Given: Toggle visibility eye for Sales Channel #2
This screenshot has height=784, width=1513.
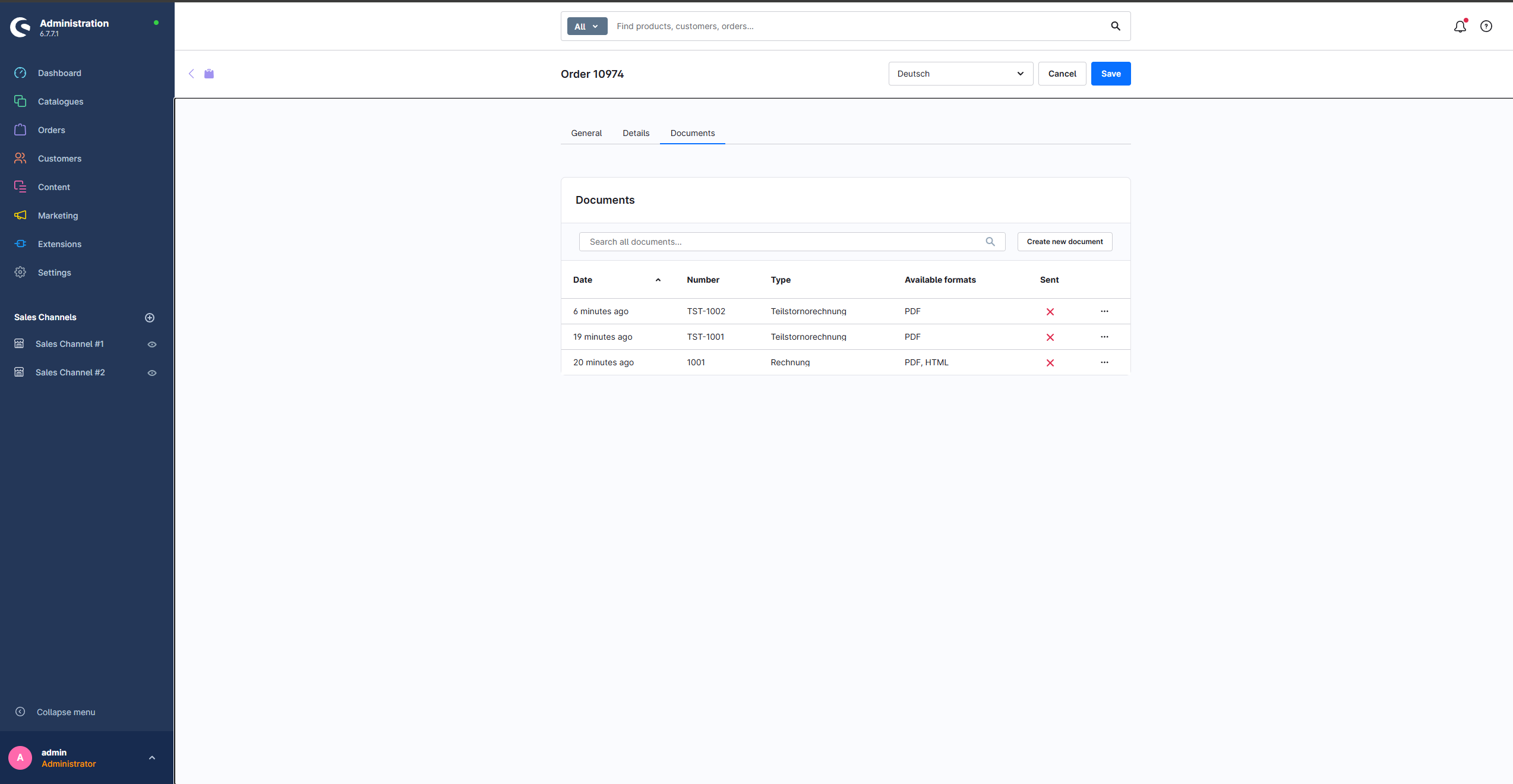Looking at the screenshot, I should tap(152, 373).
